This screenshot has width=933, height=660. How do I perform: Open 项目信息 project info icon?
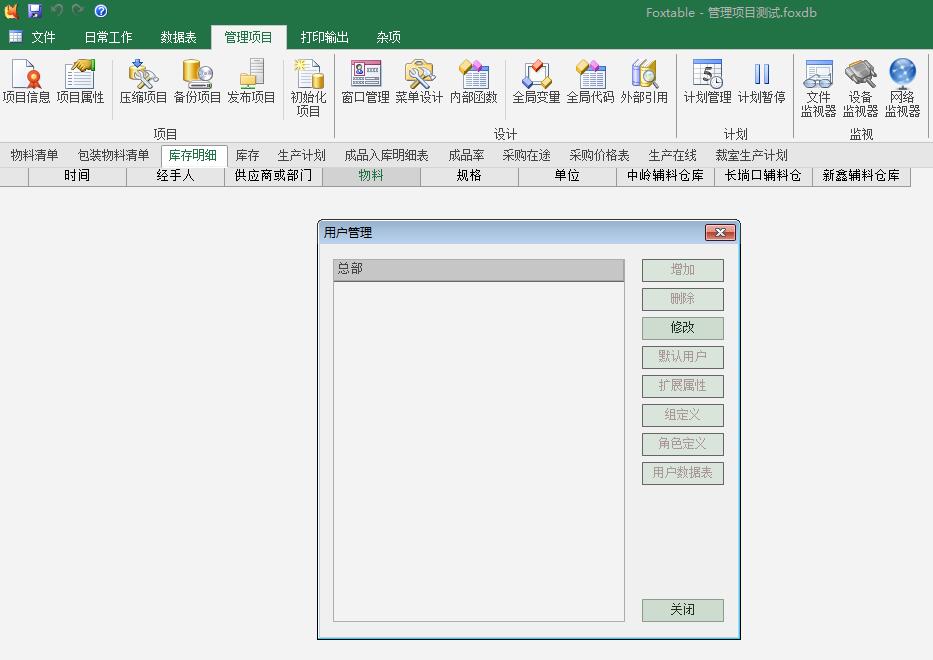coord(26,82)
